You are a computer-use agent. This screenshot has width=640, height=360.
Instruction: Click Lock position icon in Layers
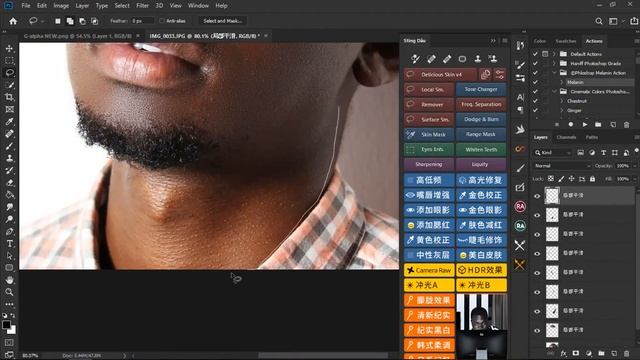point(571,179)
